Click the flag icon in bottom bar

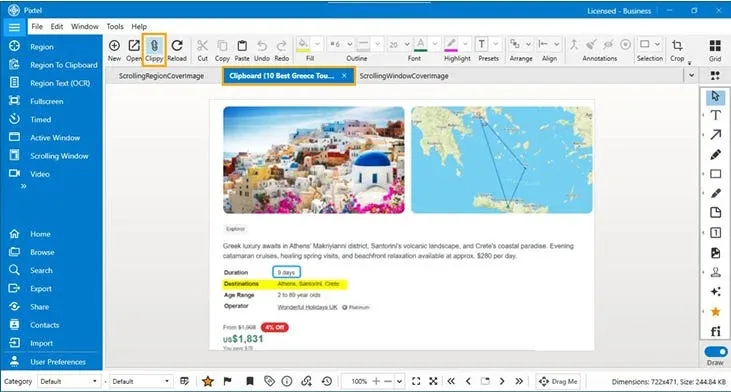[x=228, y=381]
